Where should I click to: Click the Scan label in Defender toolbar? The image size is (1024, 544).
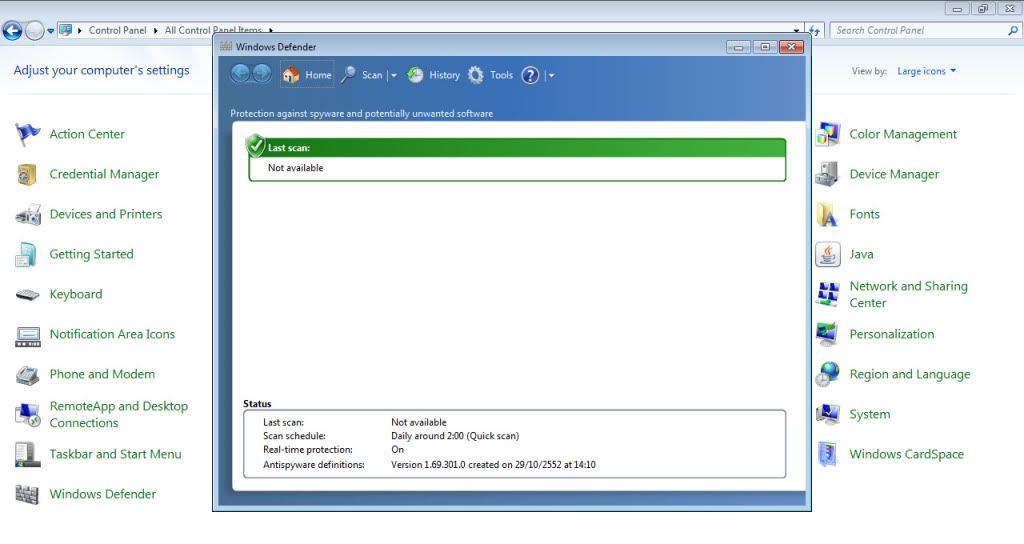click(x=372, y=75)
